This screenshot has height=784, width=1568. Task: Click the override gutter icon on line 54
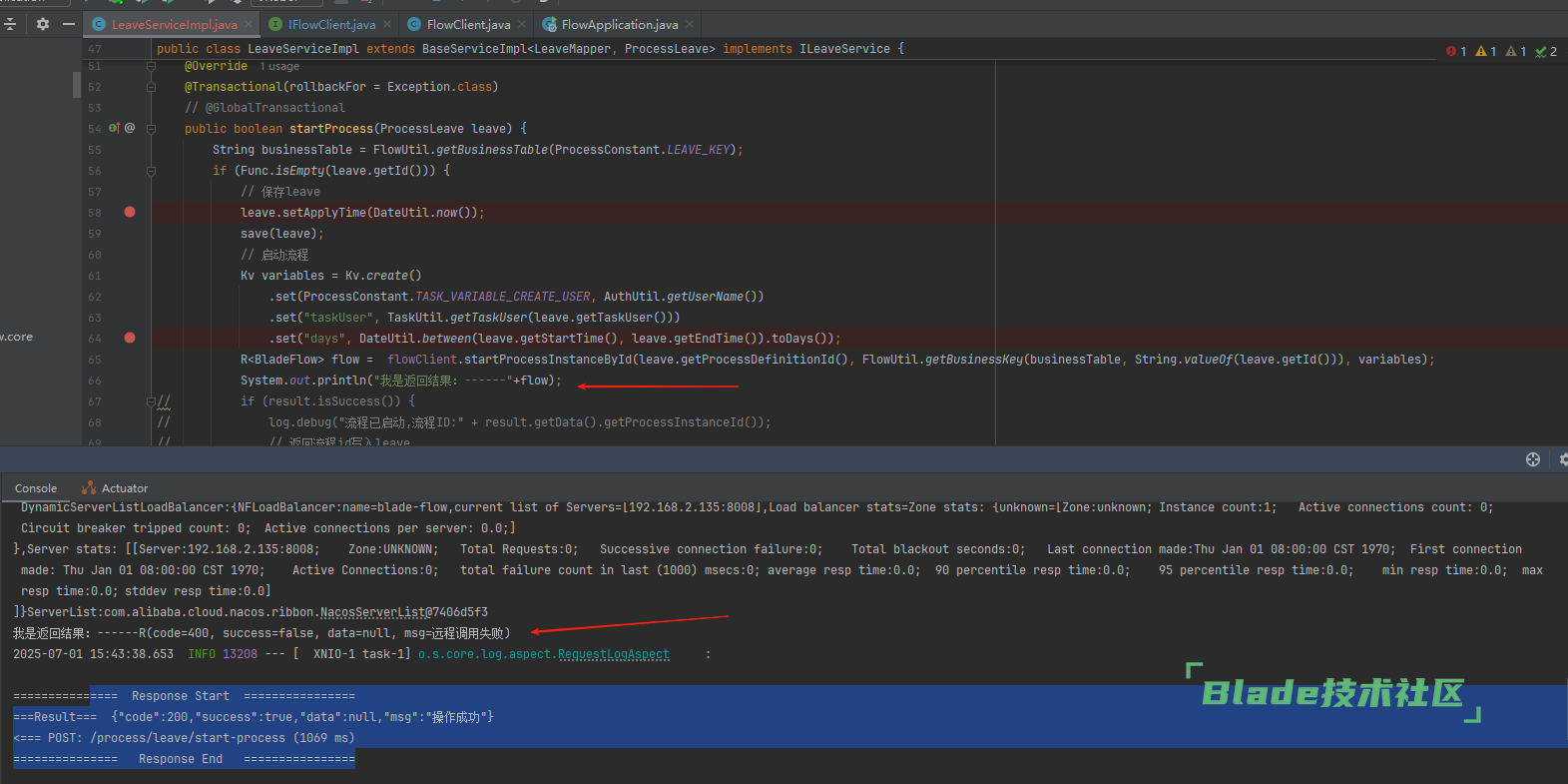(115, 128)
